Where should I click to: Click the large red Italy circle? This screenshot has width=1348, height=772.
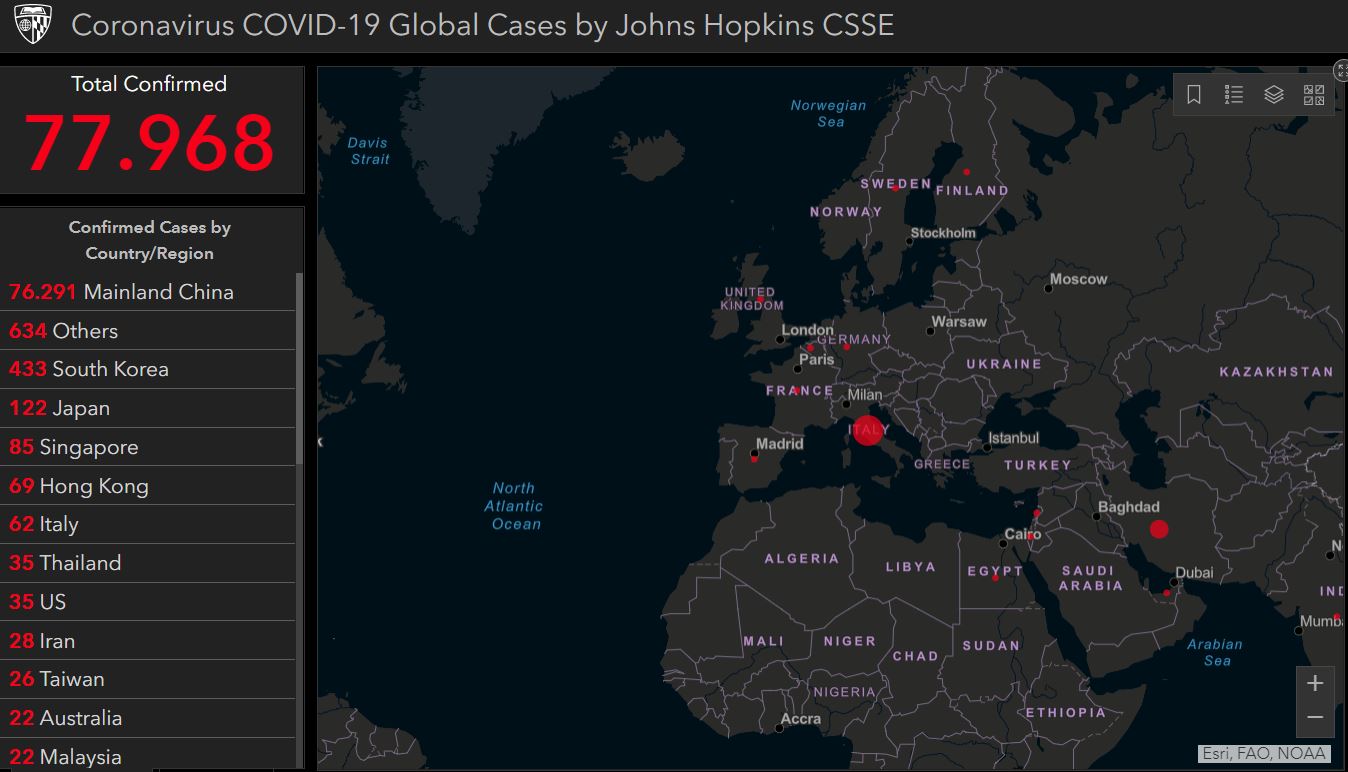pos(868,431)
